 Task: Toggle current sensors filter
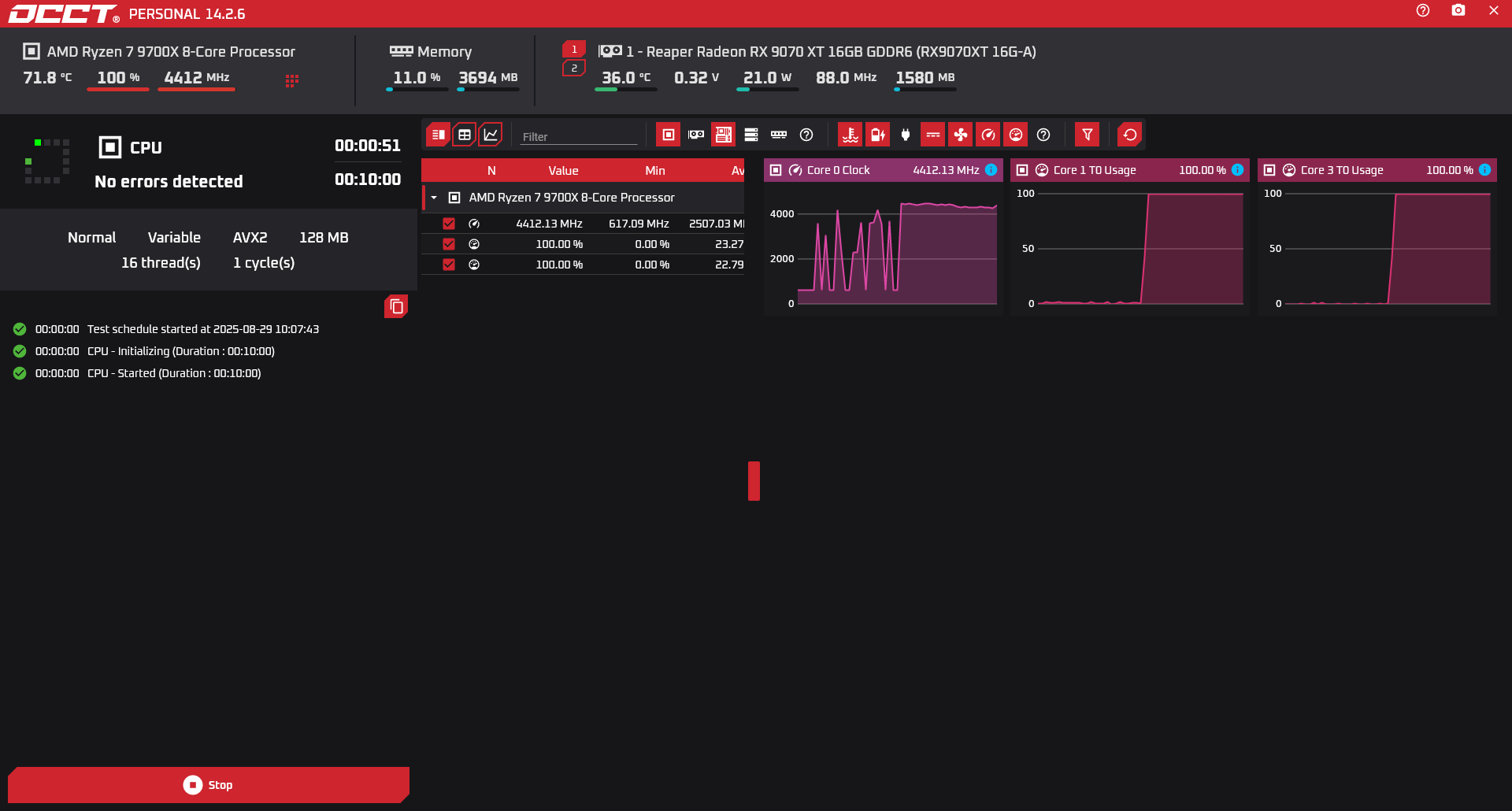point(933,135)
